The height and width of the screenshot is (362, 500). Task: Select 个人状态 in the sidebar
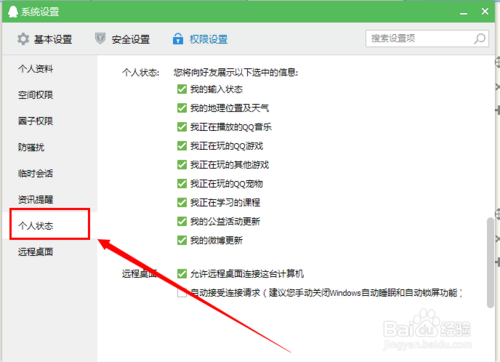click(35, 226)
